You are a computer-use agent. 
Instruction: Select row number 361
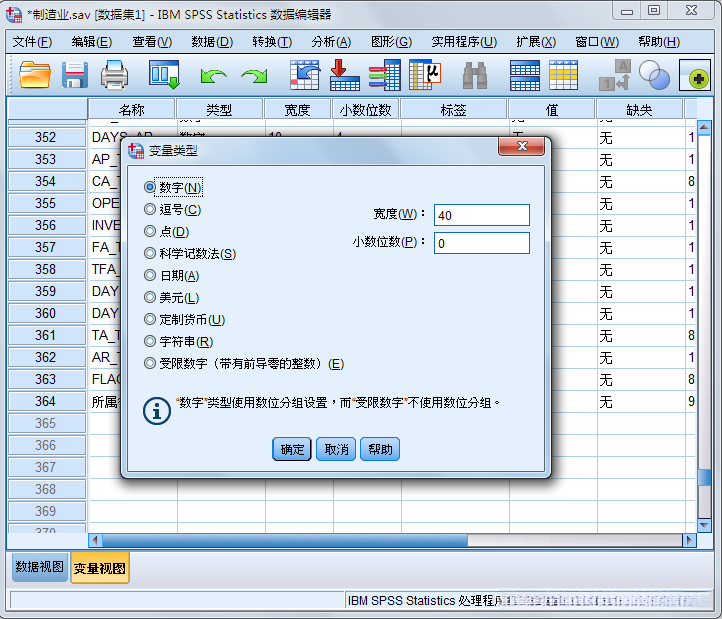47,335
